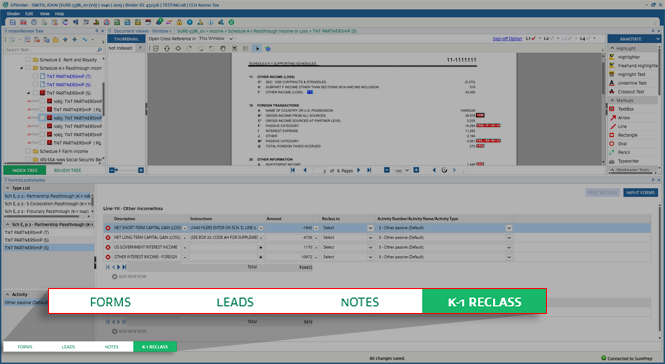Check the Schedule F Farm Income checkbox
The image size is (665, 364).
28,151
